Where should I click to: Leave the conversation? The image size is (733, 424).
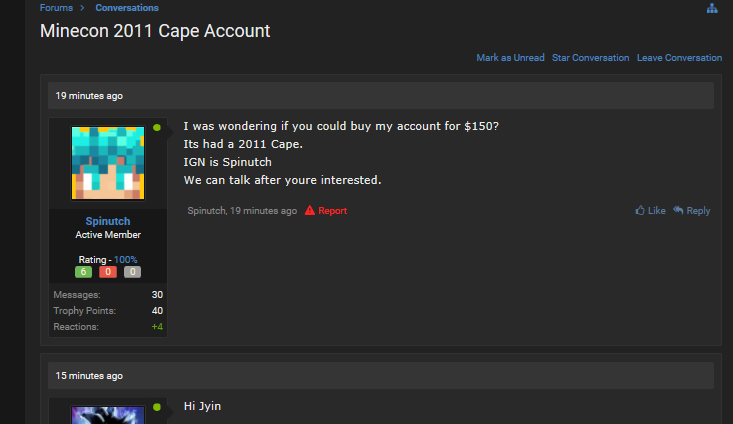pos(679,58)
